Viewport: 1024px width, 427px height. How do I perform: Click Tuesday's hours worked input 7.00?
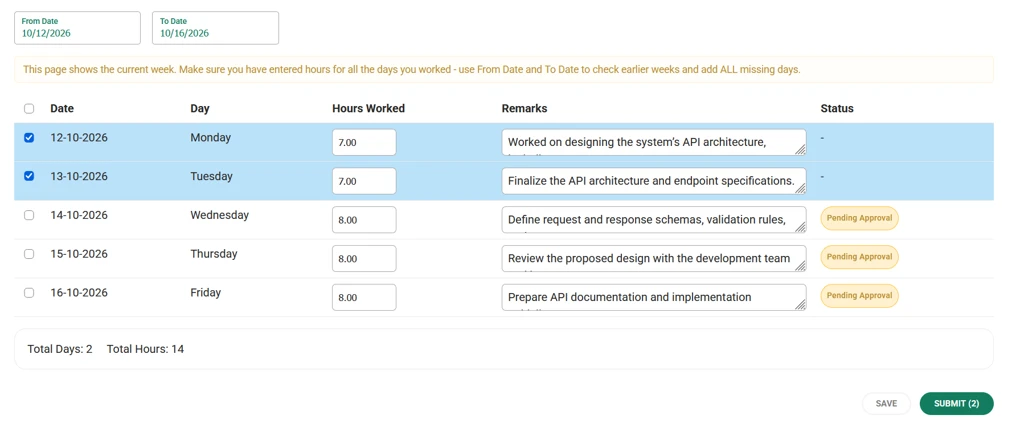point(364,181)
